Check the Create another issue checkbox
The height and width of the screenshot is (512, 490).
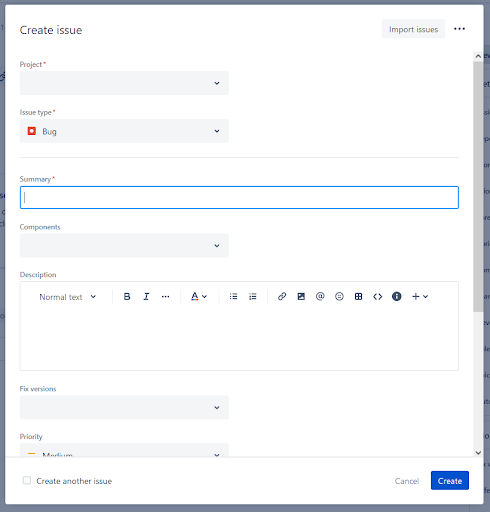click(x=27, y=480)
